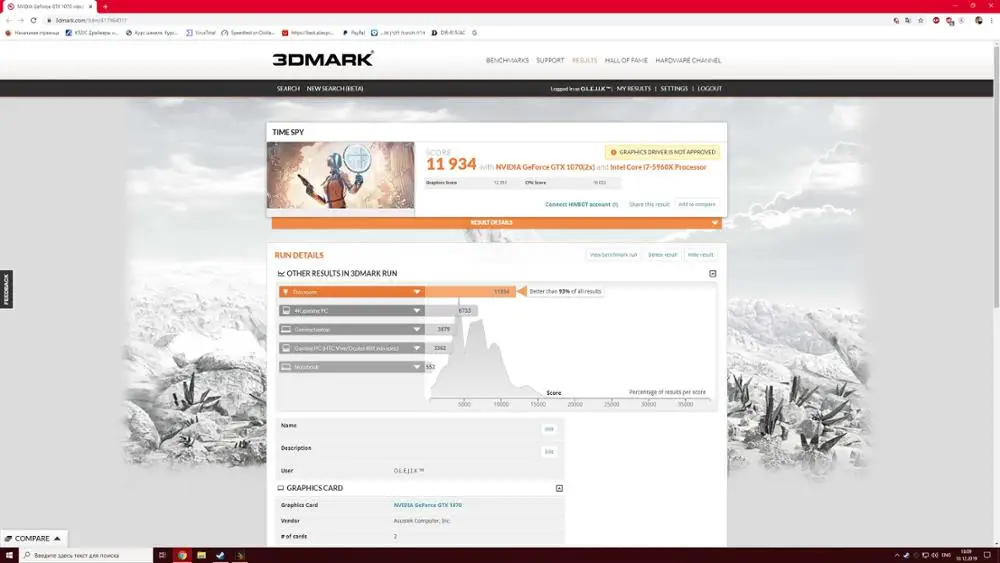The image size is (1000, 563).
Task: Open dropdown on the Notebook bar
Action: (x=416, y=367)
